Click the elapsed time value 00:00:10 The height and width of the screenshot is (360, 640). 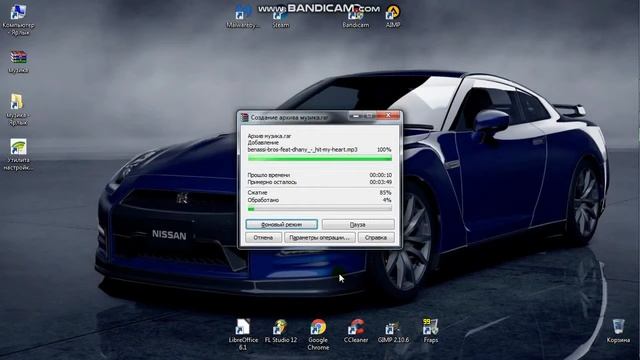point(380,175)
